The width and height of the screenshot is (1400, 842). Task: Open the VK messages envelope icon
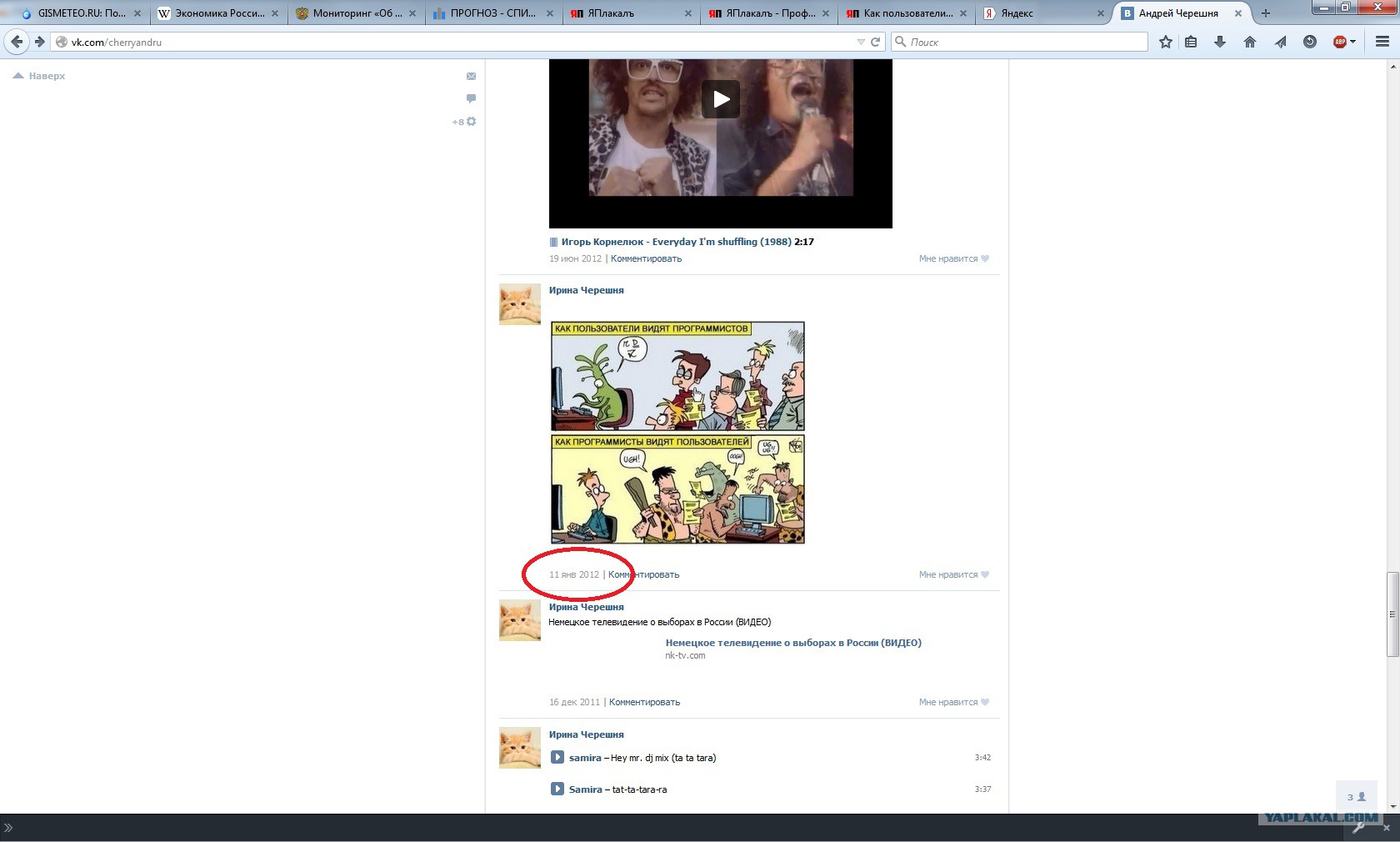click(471, 76)
